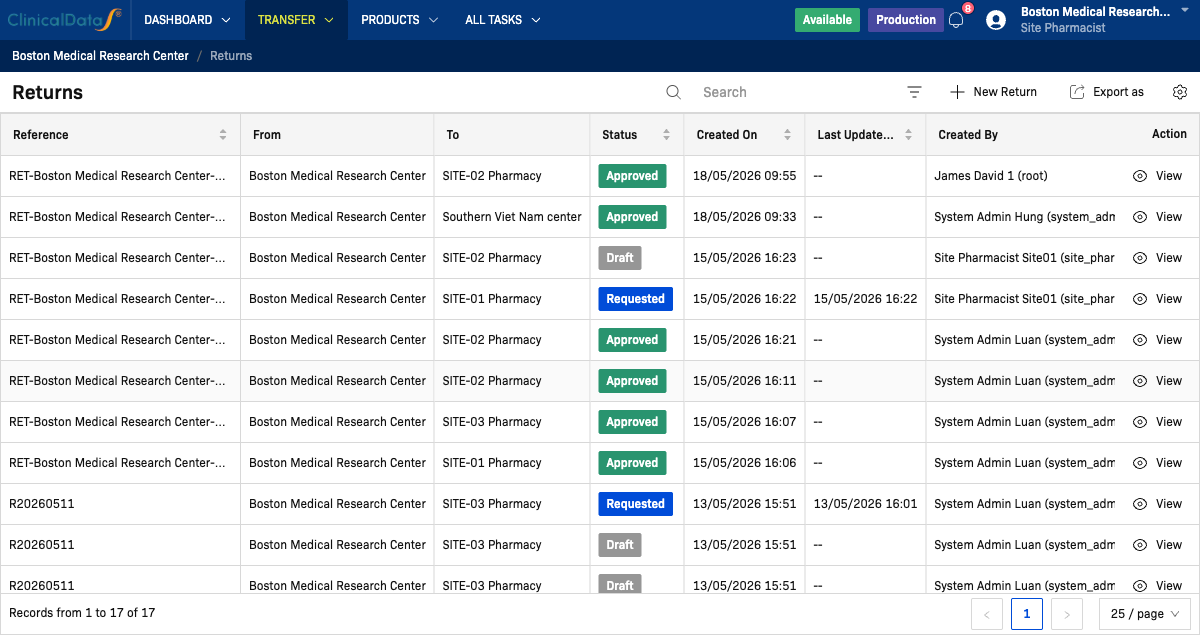Image resolution: width=1200 pixels, height=635 pixels.
Task: View return created 15/05/2026 16:22
Action: click(1157, 299)
